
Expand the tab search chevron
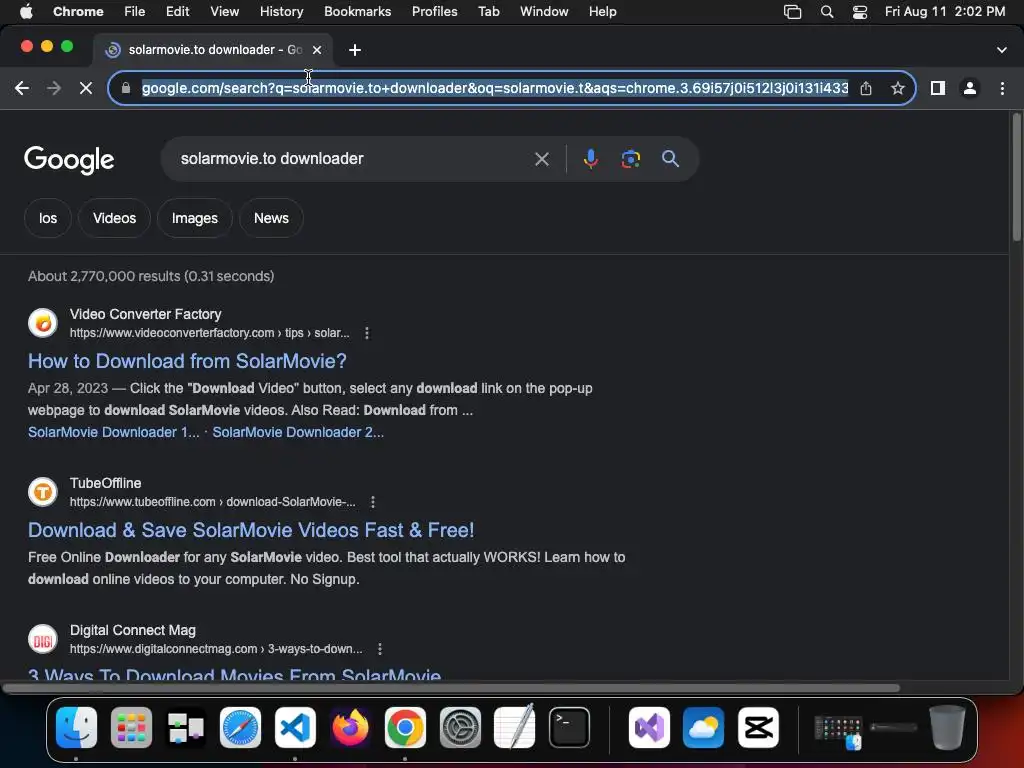pyautogui.click(x=1002, y=50)
